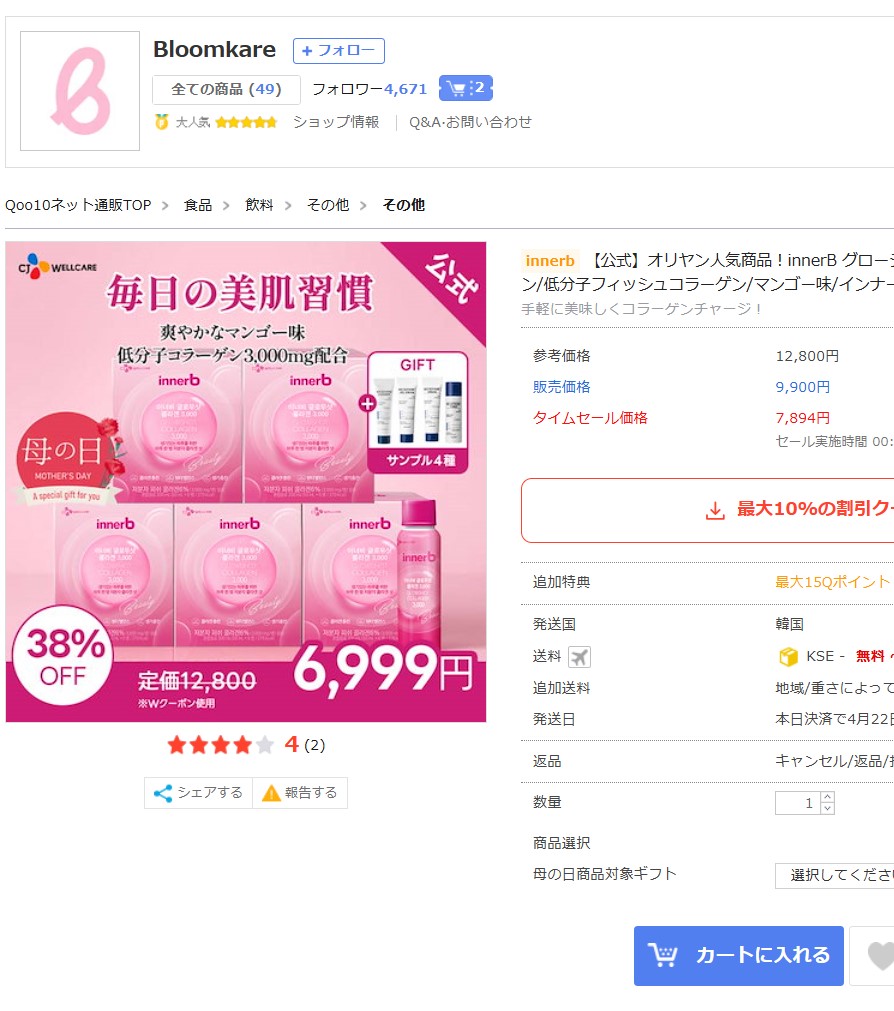The height and width of the screenshot is (1011, 894).
Task: Open 全ての商品 (49) product list
Action: [227, 89]
